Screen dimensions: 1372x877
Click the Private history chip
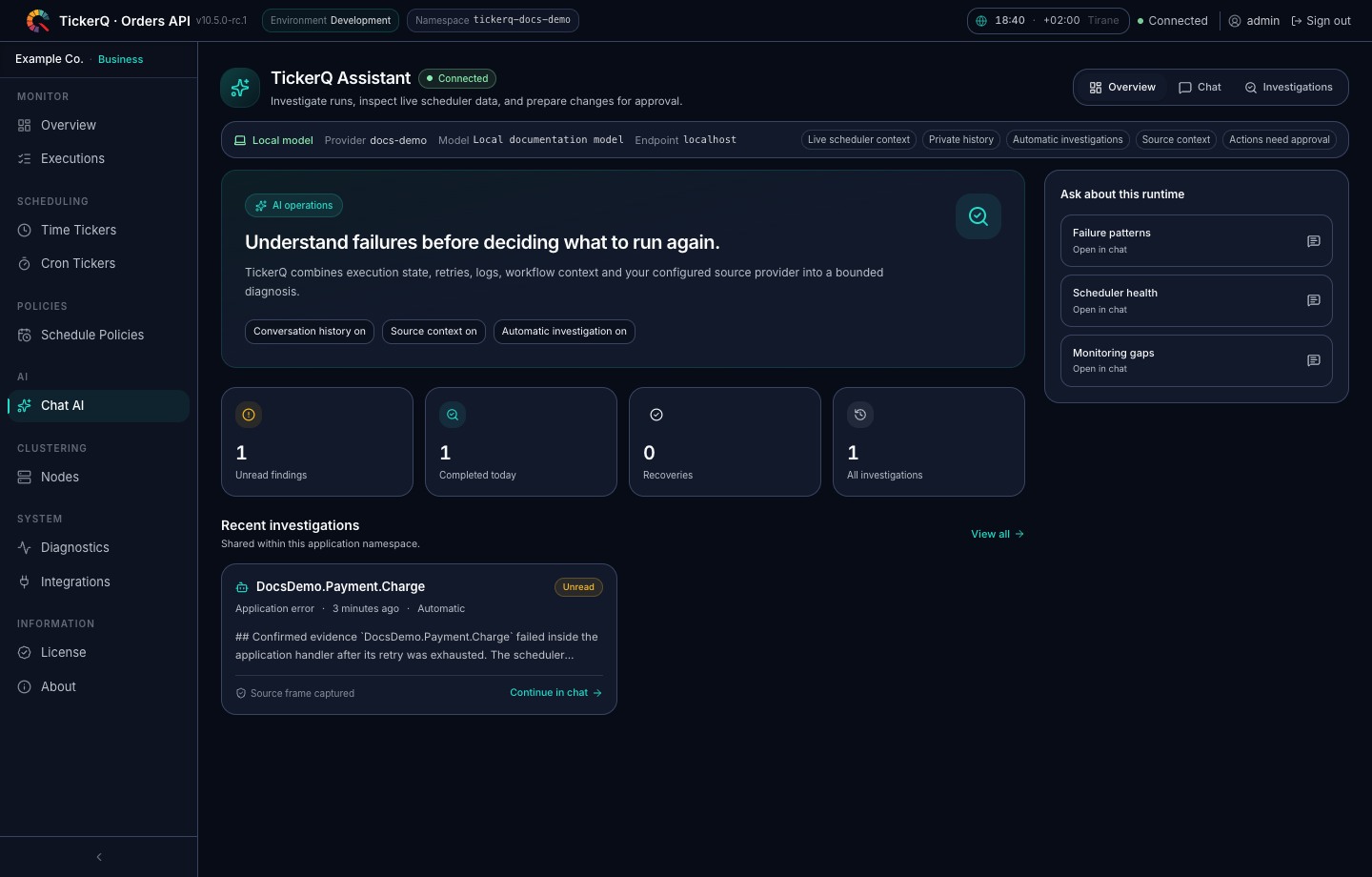961,139
